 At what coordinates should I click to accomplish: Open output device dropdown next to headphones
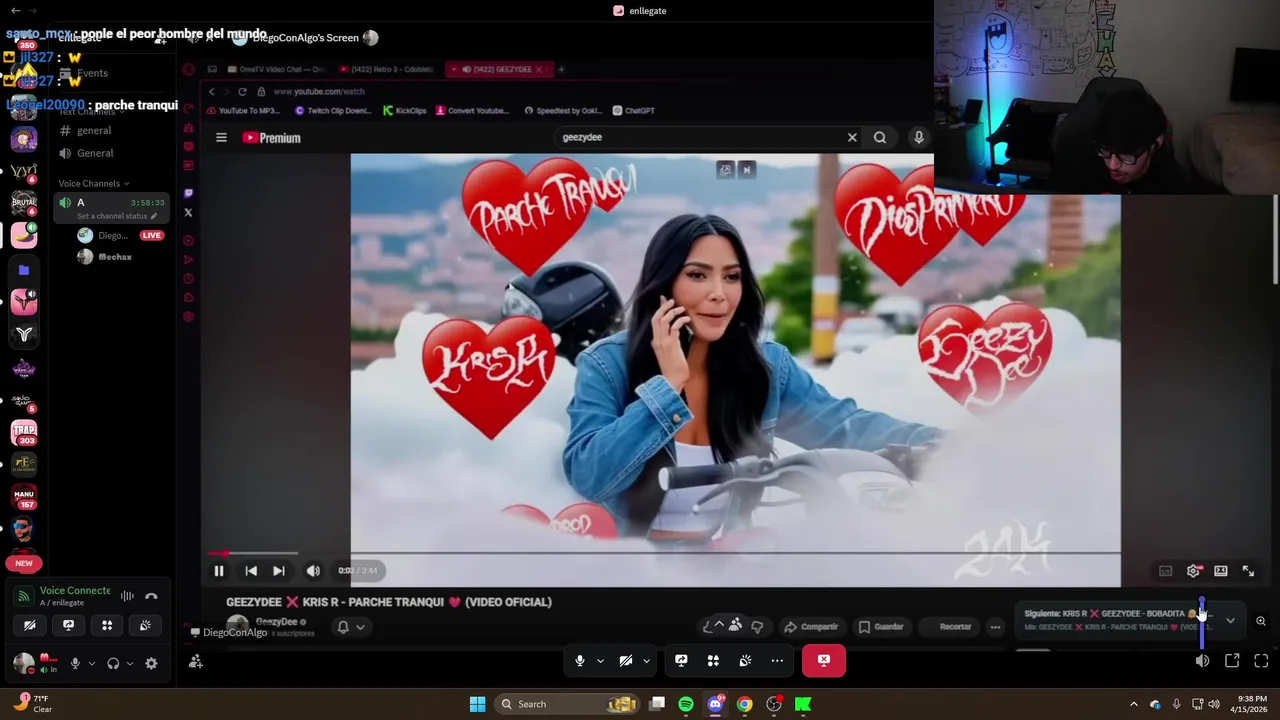[129, 663]
